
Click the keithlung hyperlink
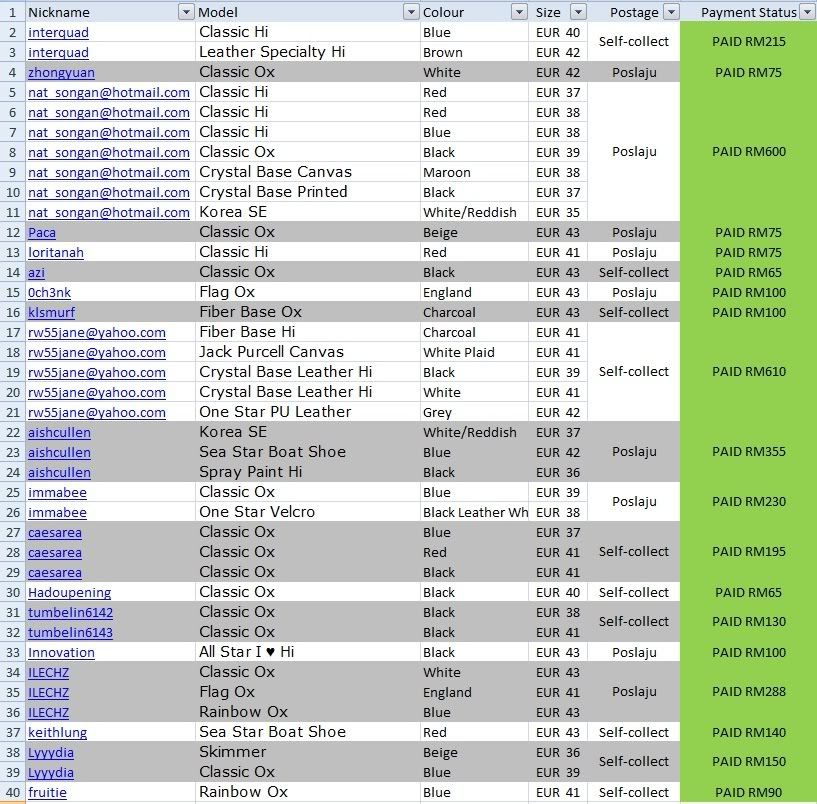tap(57, 732)
